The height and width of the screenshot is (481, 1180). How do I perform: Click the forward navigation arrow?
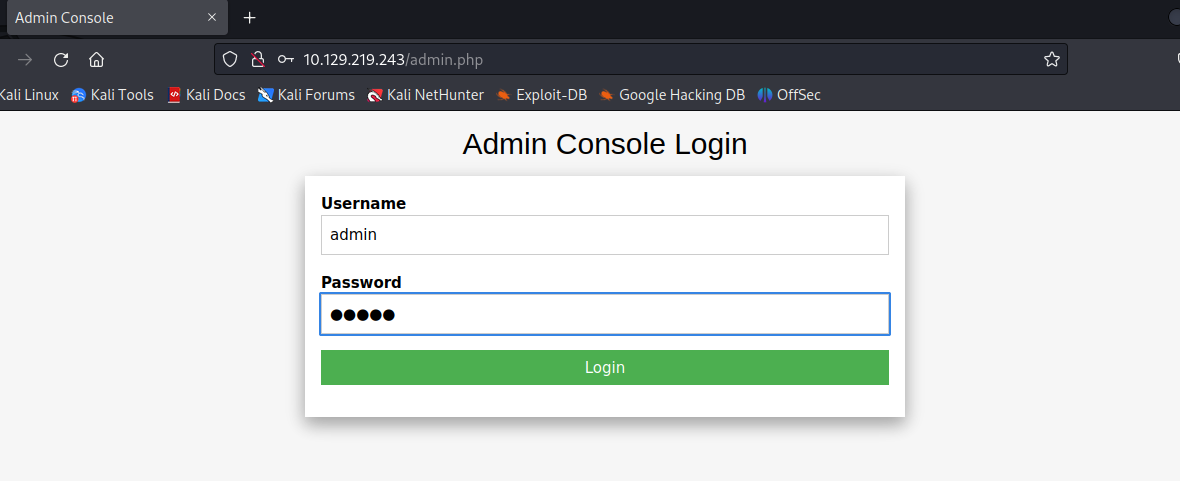coord(25,60)
